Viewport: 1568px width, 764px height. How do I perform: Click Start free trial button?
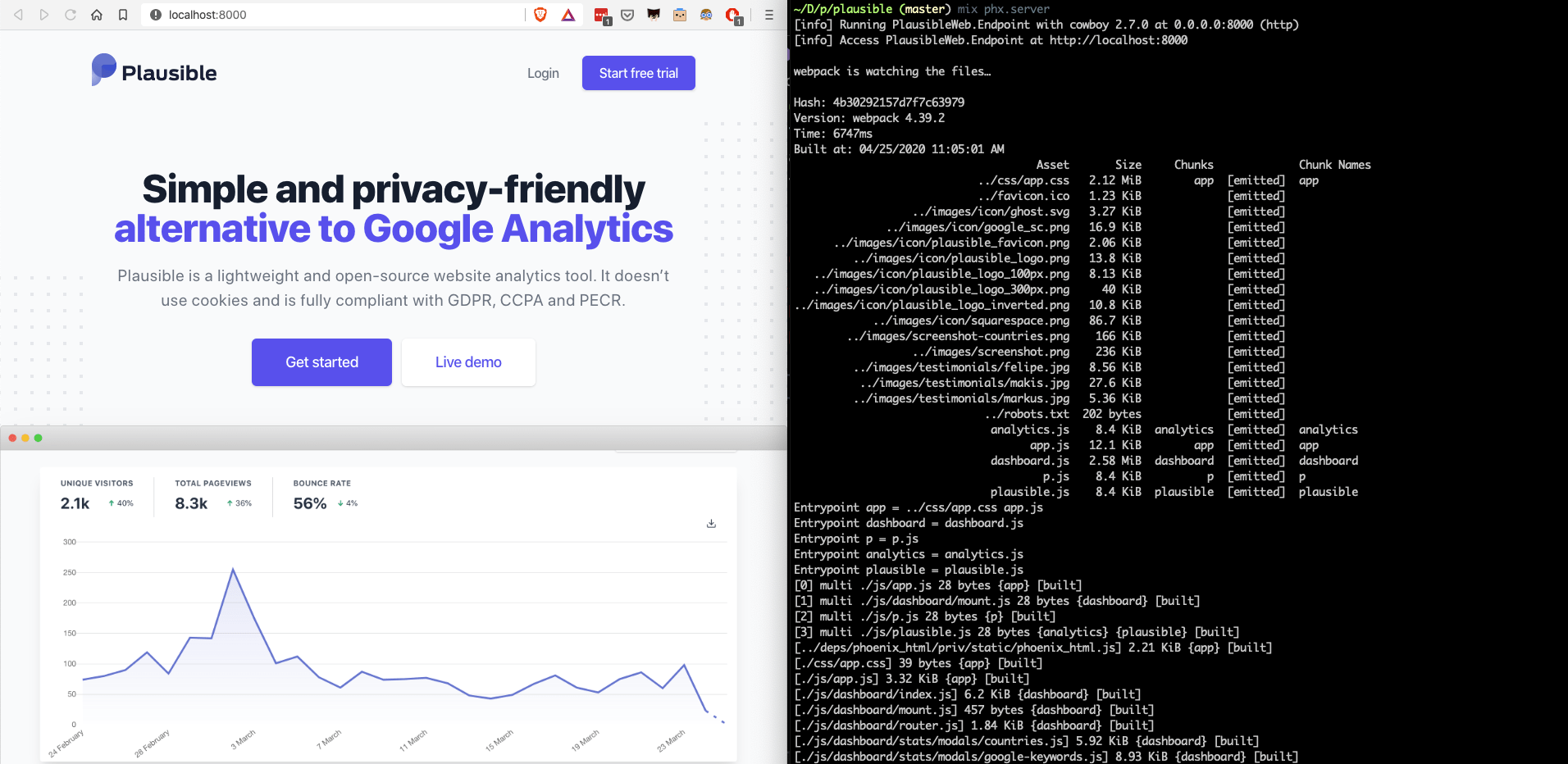[x=639, y=73]
